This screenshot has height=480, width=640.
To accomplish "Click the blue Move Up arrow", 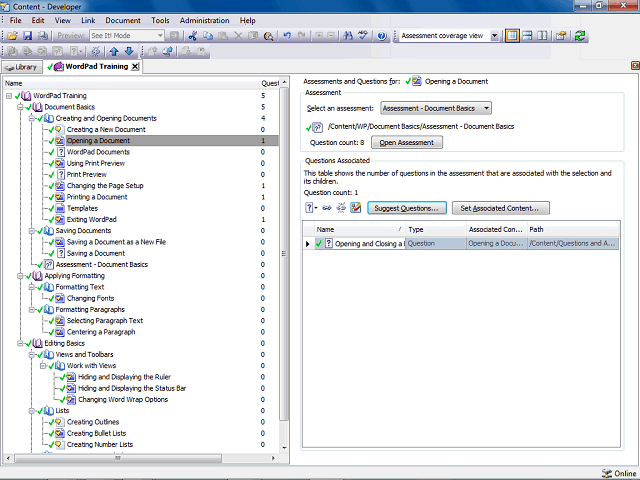I will pos(114,51).
